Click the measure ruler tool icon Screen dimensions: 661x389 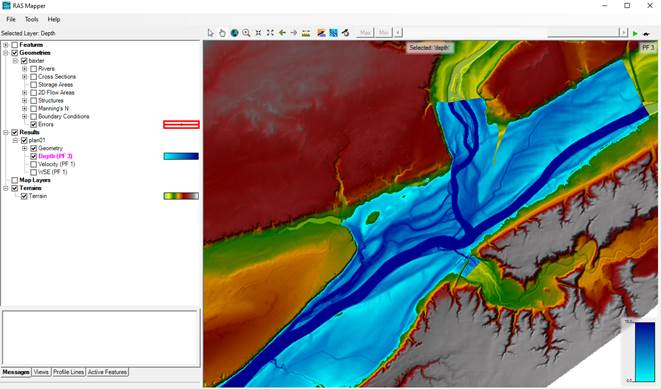(306, 33)
